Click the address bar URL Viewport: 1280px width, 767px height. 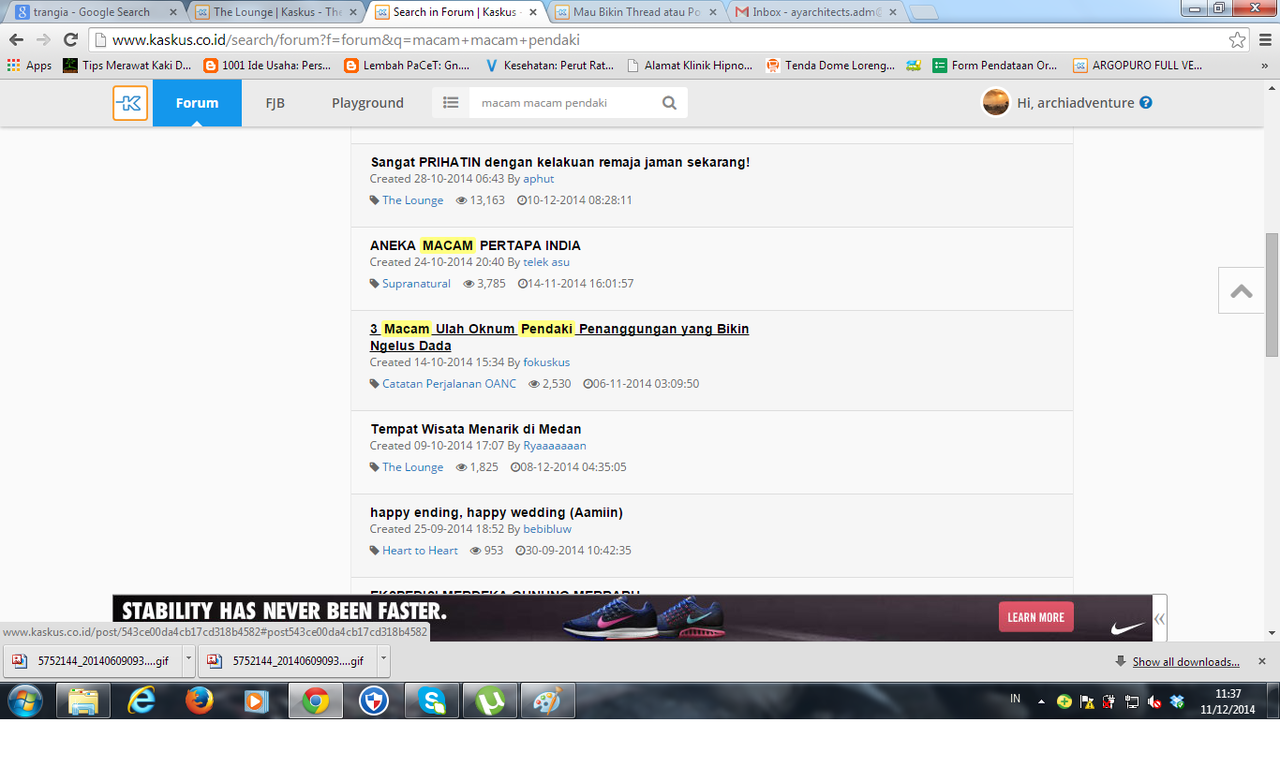(x=345, y=40)
